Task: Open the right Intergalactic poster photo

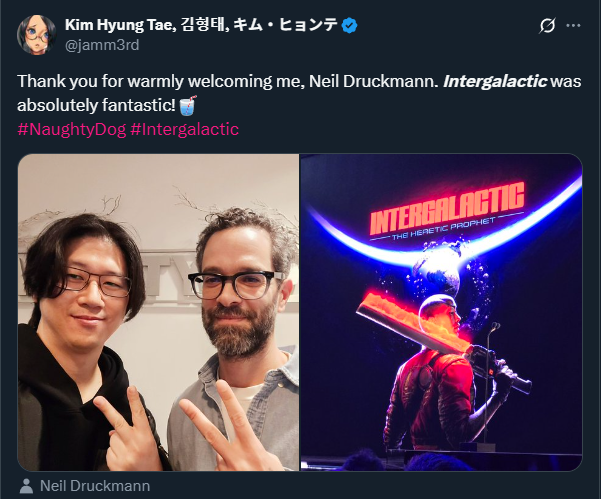Action: pos(442,312)
